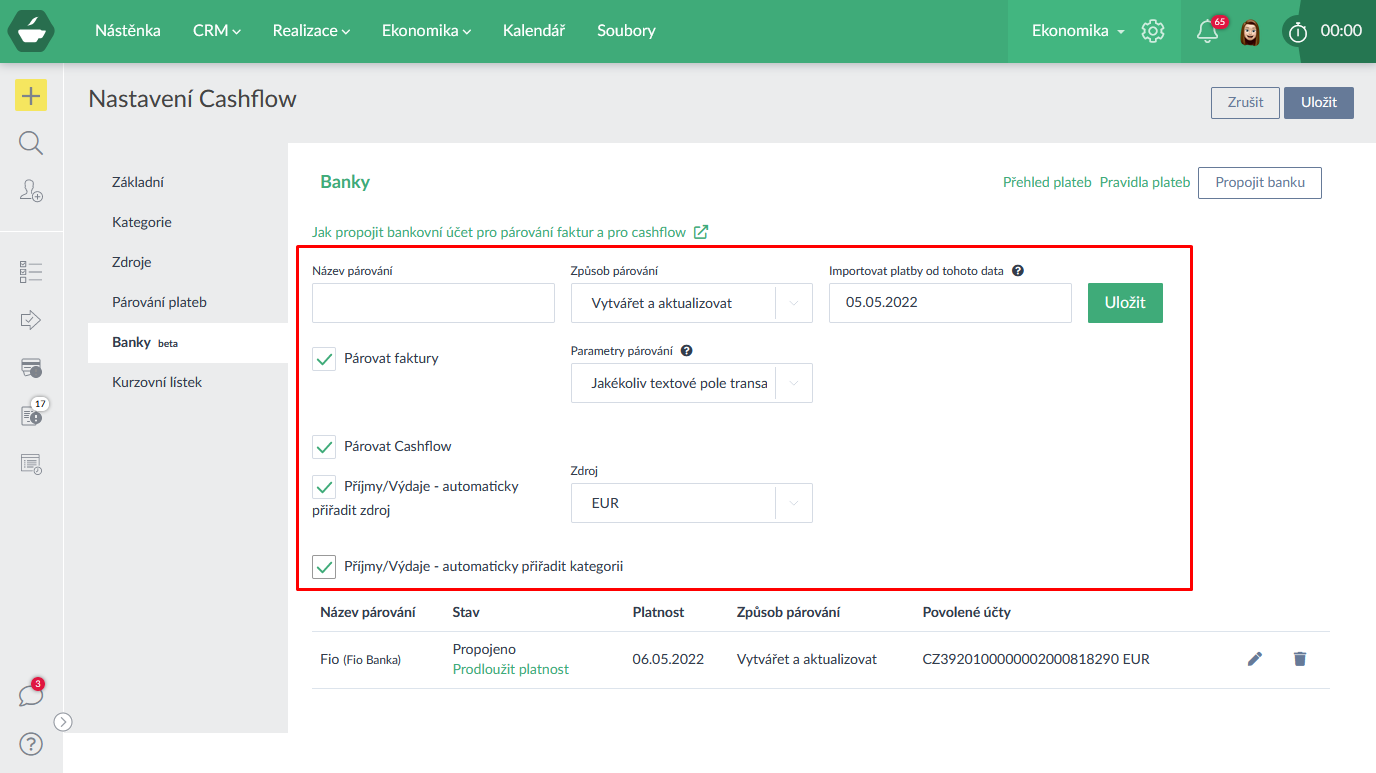Click the stopwatch timer icon

tap(1298, 32)
